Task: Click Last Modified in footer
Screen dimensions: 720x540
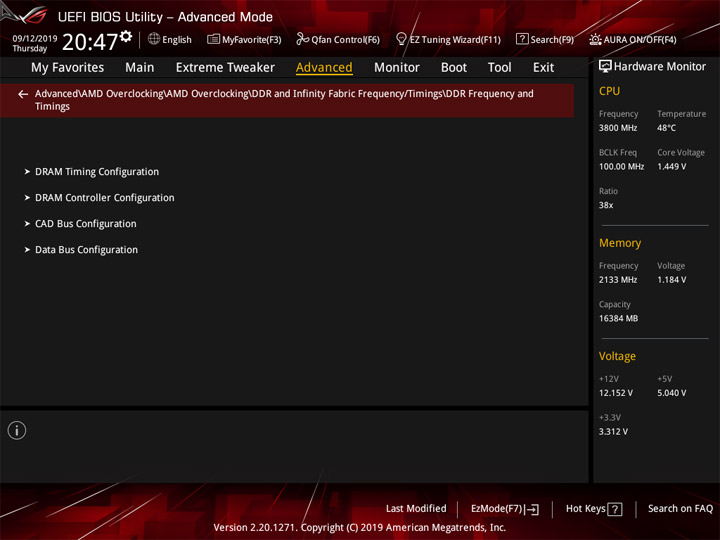Action: click(x=416, y=508)
